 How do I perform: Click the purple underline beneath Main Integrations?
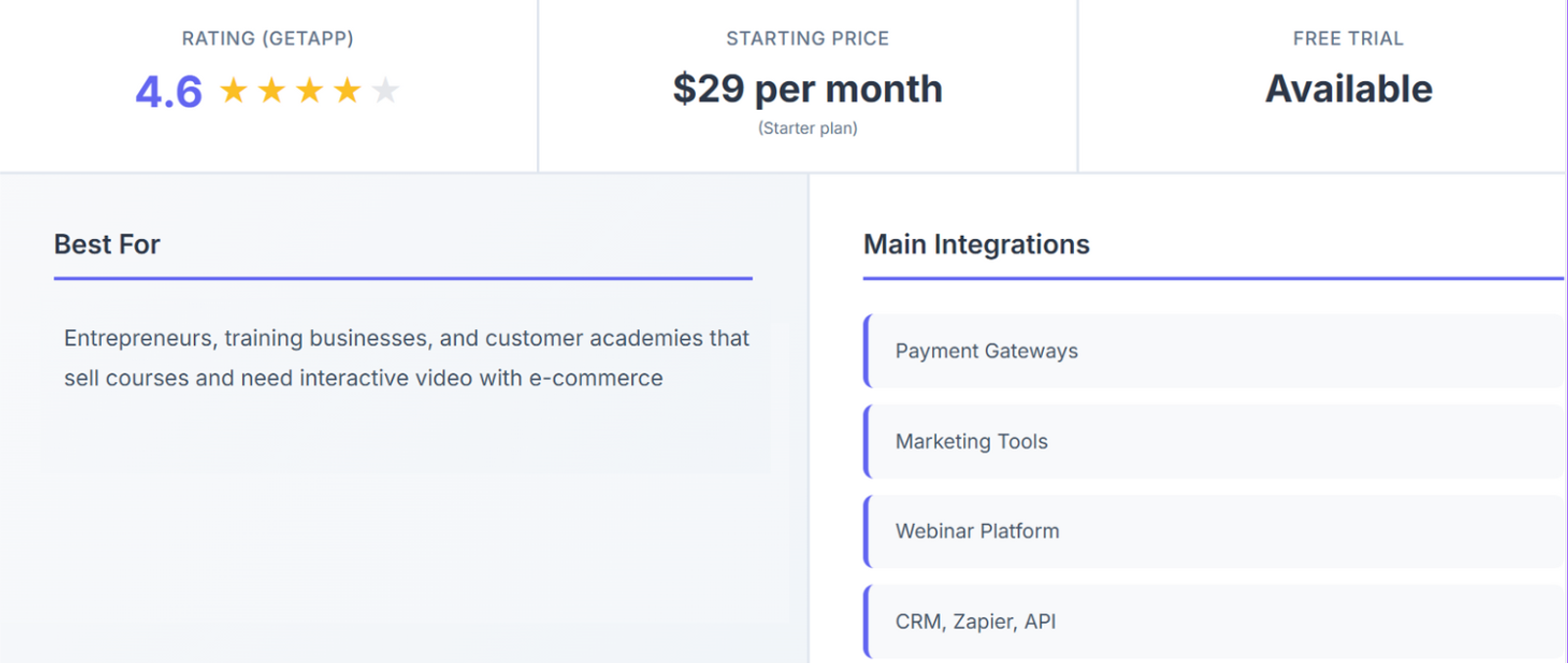click(x=1213, y=278)
